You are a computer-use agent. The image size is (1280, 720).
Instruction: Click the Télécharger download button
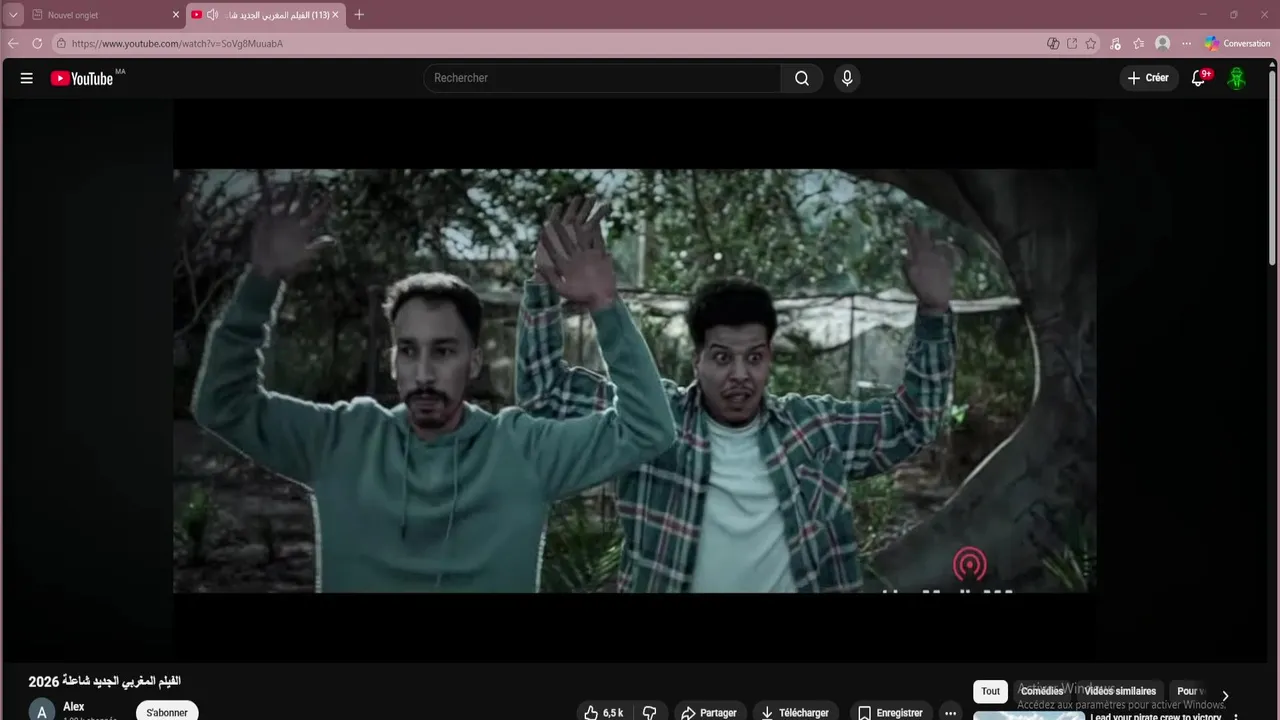[x=795, y=713]
